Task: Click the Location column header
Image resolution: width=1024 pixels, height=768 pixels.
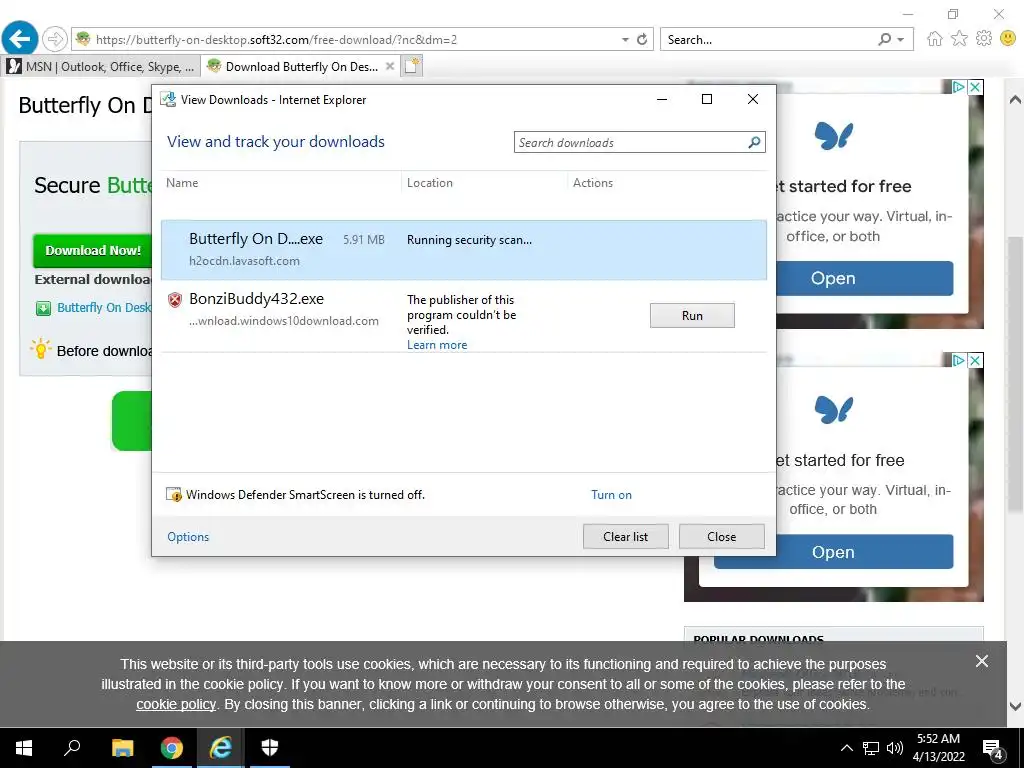Action: [430, 183]
